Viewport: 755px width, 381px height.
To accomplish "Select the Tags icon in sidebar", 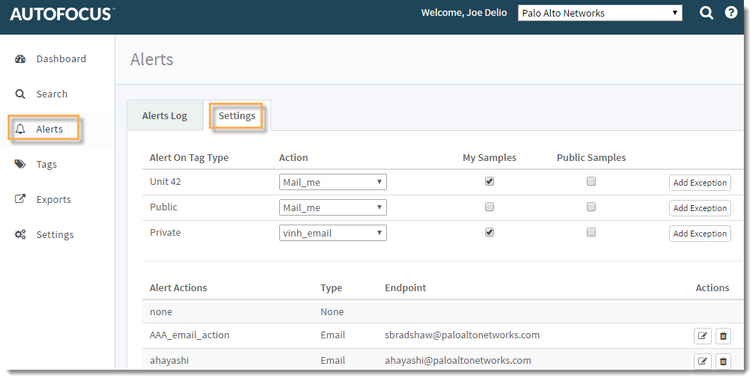I will [x=20, y=164].
